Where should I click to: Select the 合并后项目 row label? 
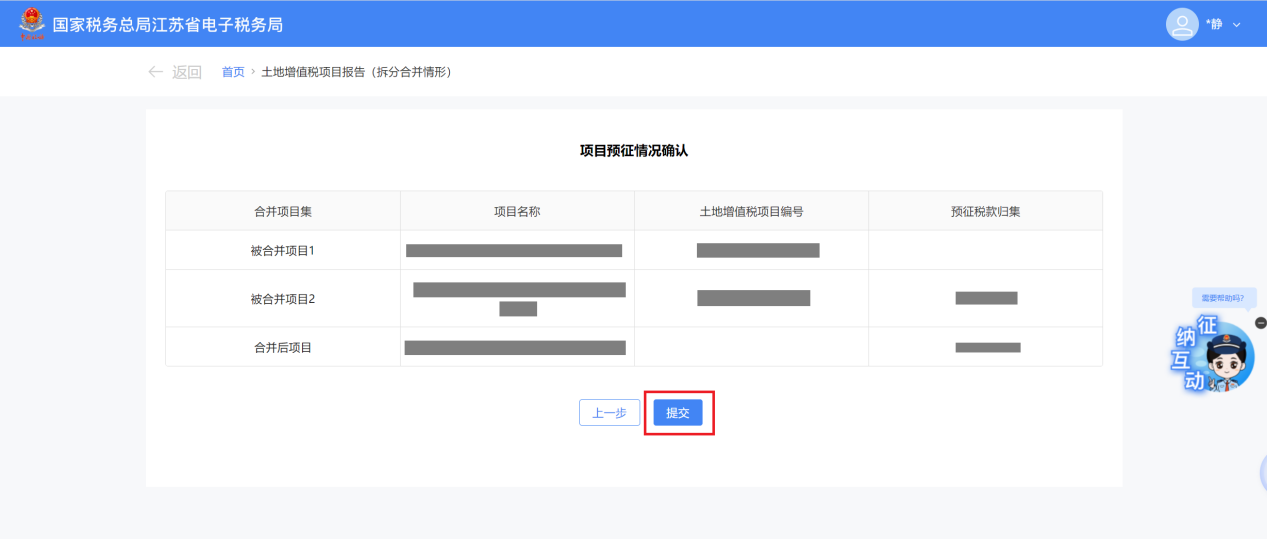coord(283,347)
